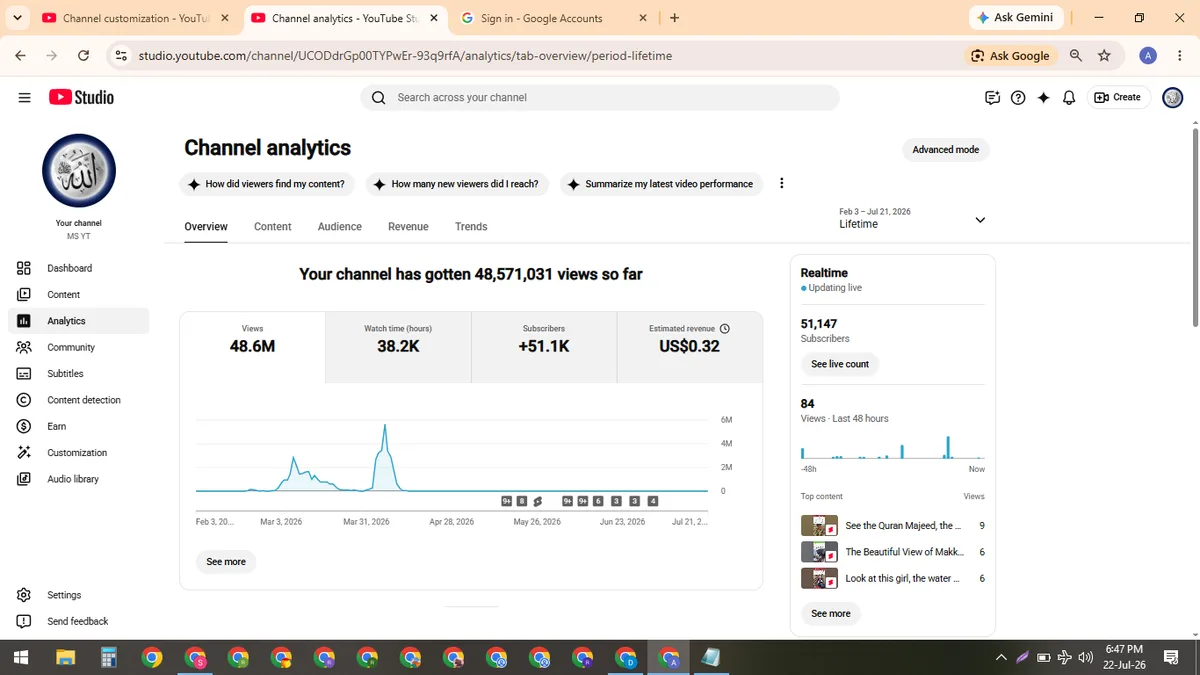Image resolution: width=1200 pixels, height=675 pixels.
Task: Open Chrome's three-dot menu
Action: click(x=1179, y=56)
